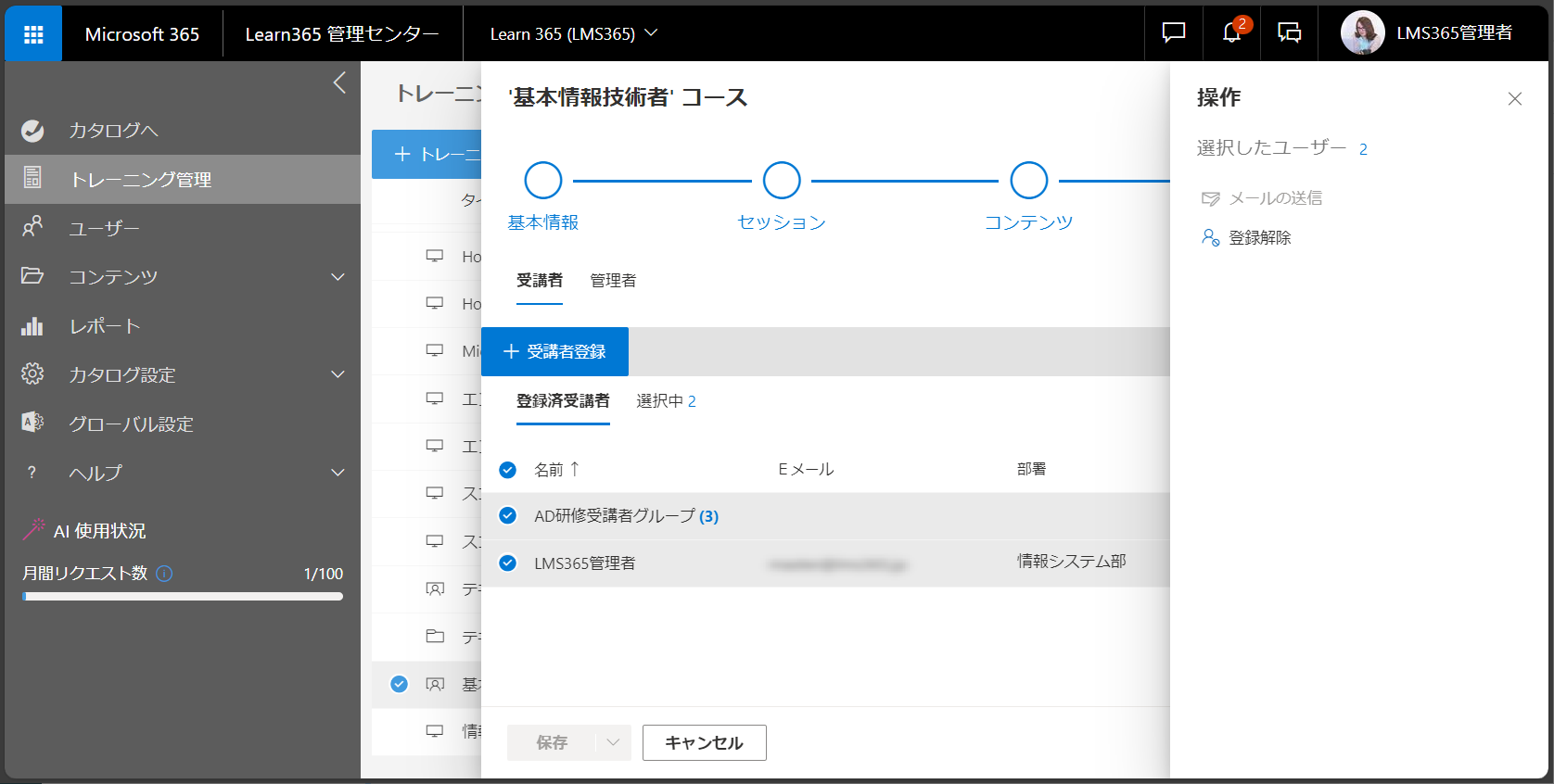This screenshot has height=784, width=1554.
Task: Click the グローバル設定 icon
Action: 32,423
